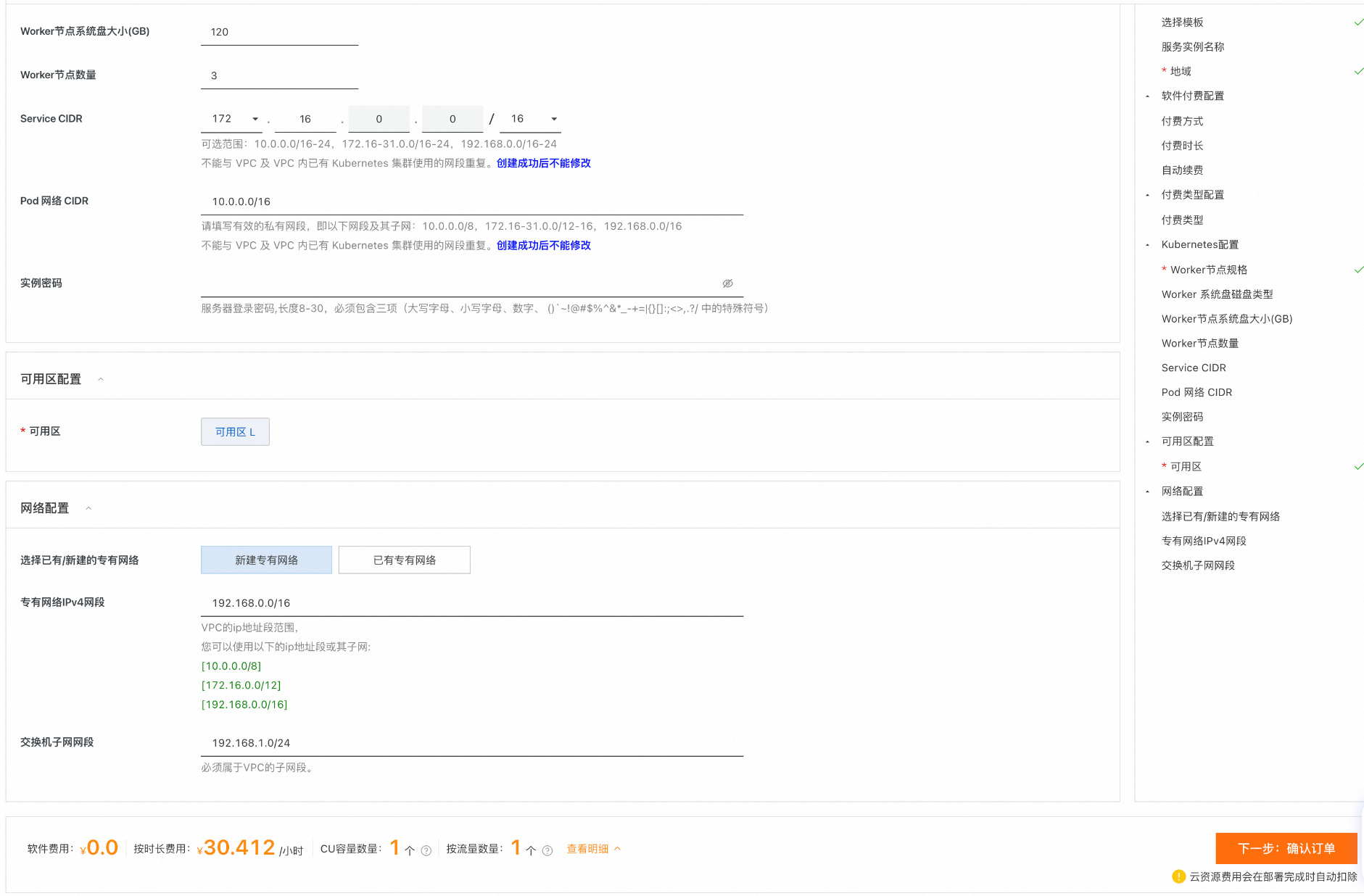
Task: Jump to 地域 in sidebar
Action: 1181,71
